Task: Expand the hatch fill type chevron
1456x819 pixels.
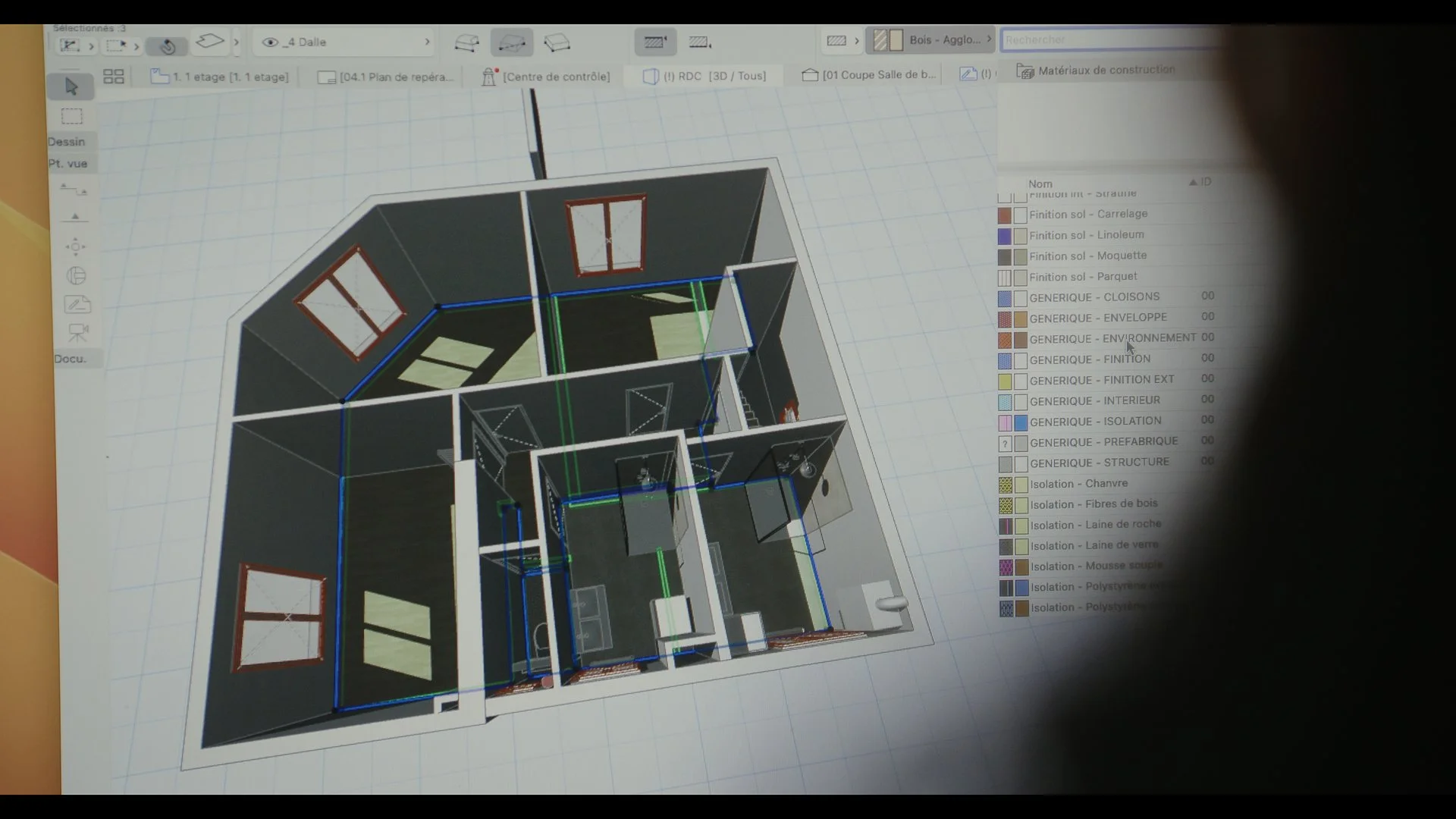Action: pos(857,40)
